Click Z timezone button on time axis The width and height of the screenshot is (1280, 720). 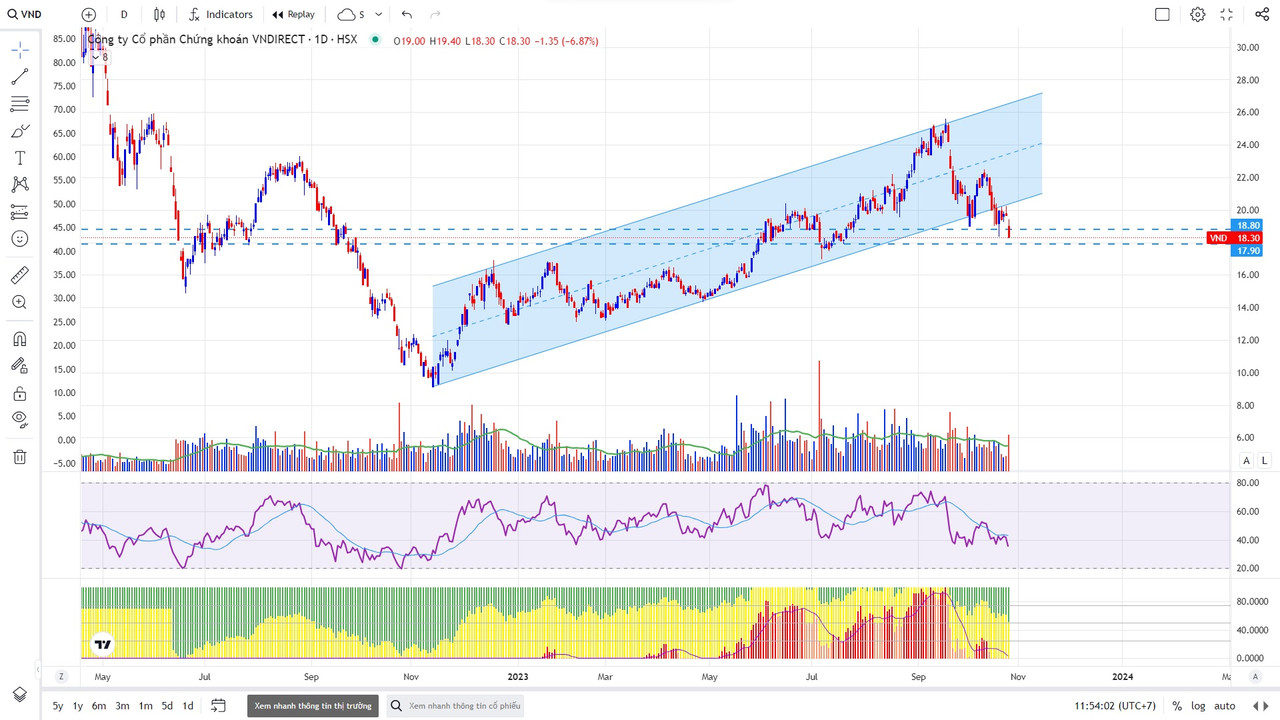pos(61,676)
